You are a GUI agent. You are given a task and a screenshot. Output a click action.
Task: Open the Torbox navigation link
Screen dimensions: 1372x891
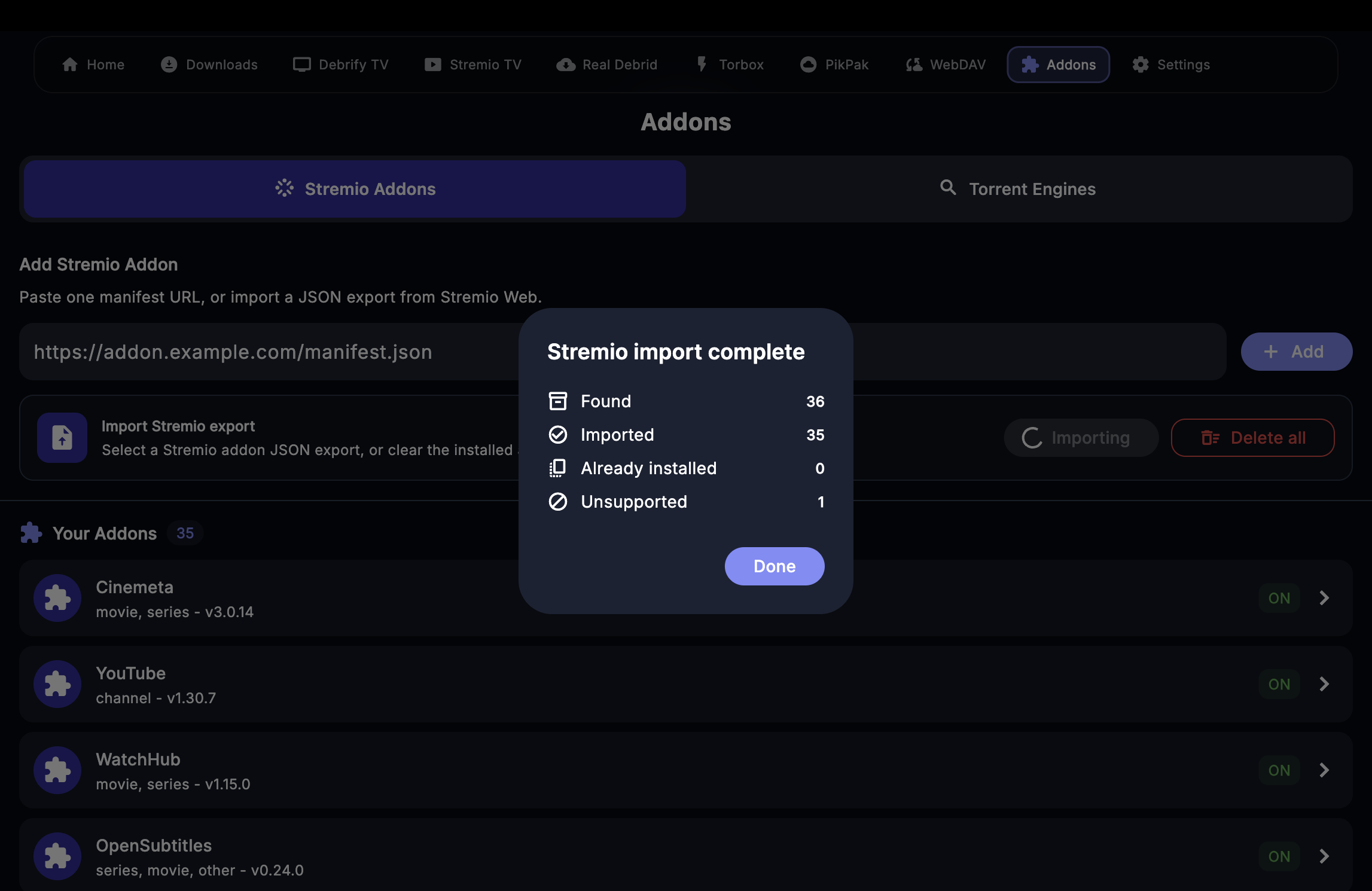pyautogui.click(x=730, y=65)
